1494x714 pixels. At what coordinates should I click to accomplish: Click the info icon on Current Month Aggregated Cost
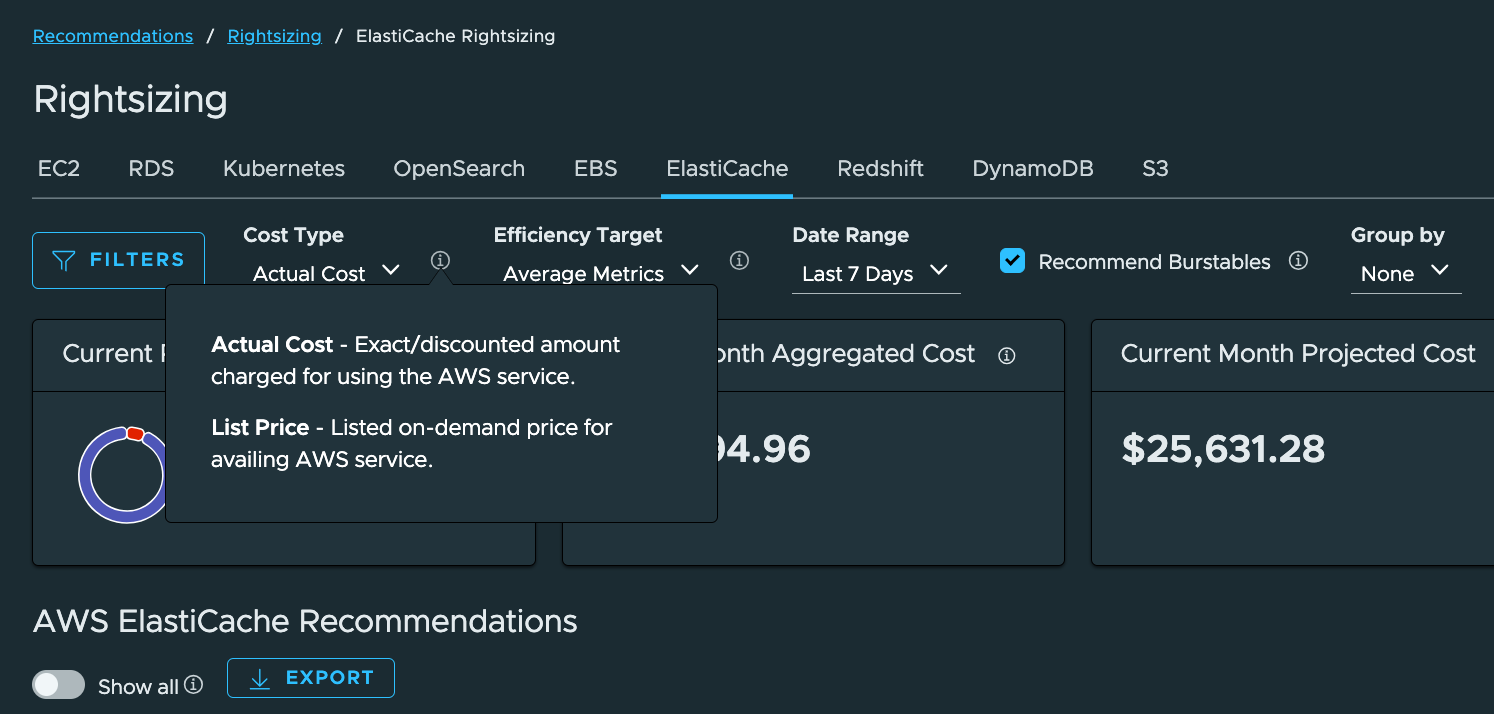1007,355
